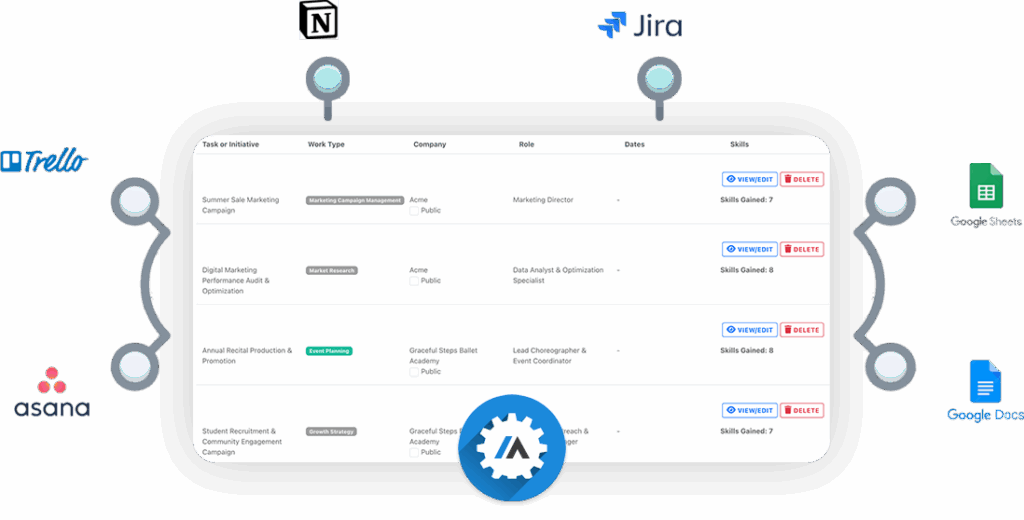Check Public box for Annual Recital Production
1024x520 pixels.
click(x=414, y=372)
